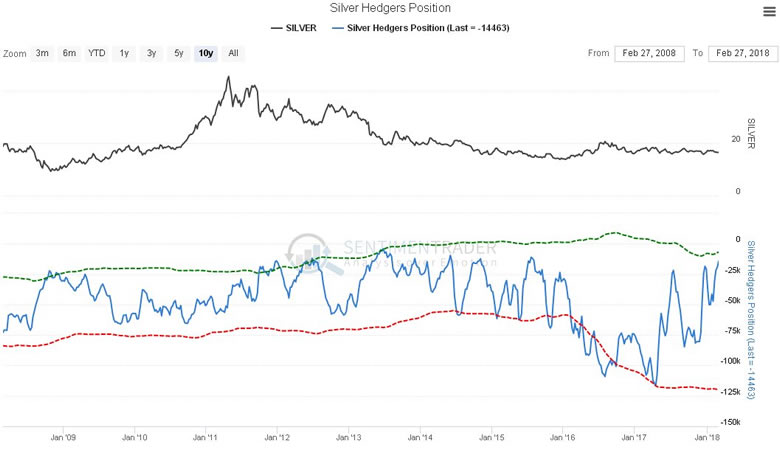780x453 pixels.
Task: Edit the To date field
Action: (x=743, y=53)
